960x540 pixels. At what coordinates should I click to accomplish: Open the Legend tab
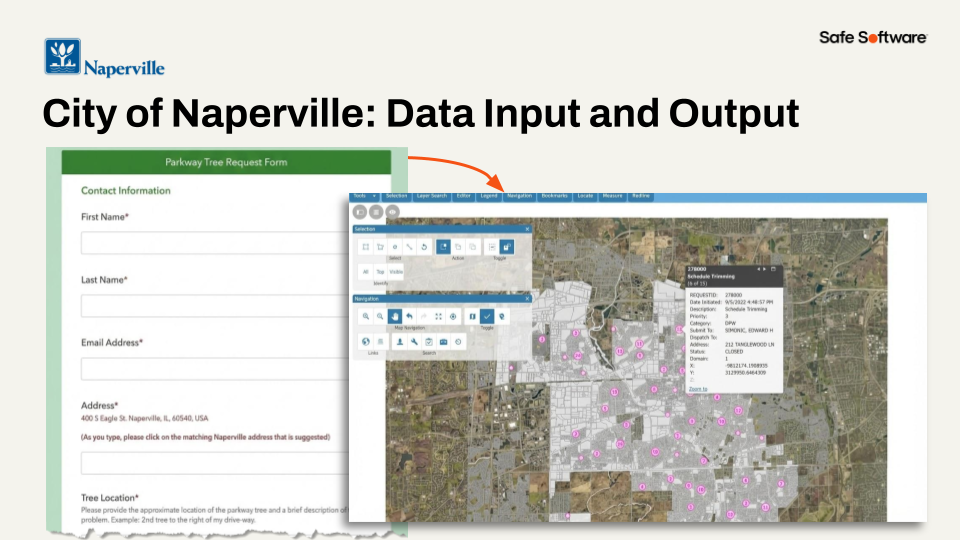489,197
